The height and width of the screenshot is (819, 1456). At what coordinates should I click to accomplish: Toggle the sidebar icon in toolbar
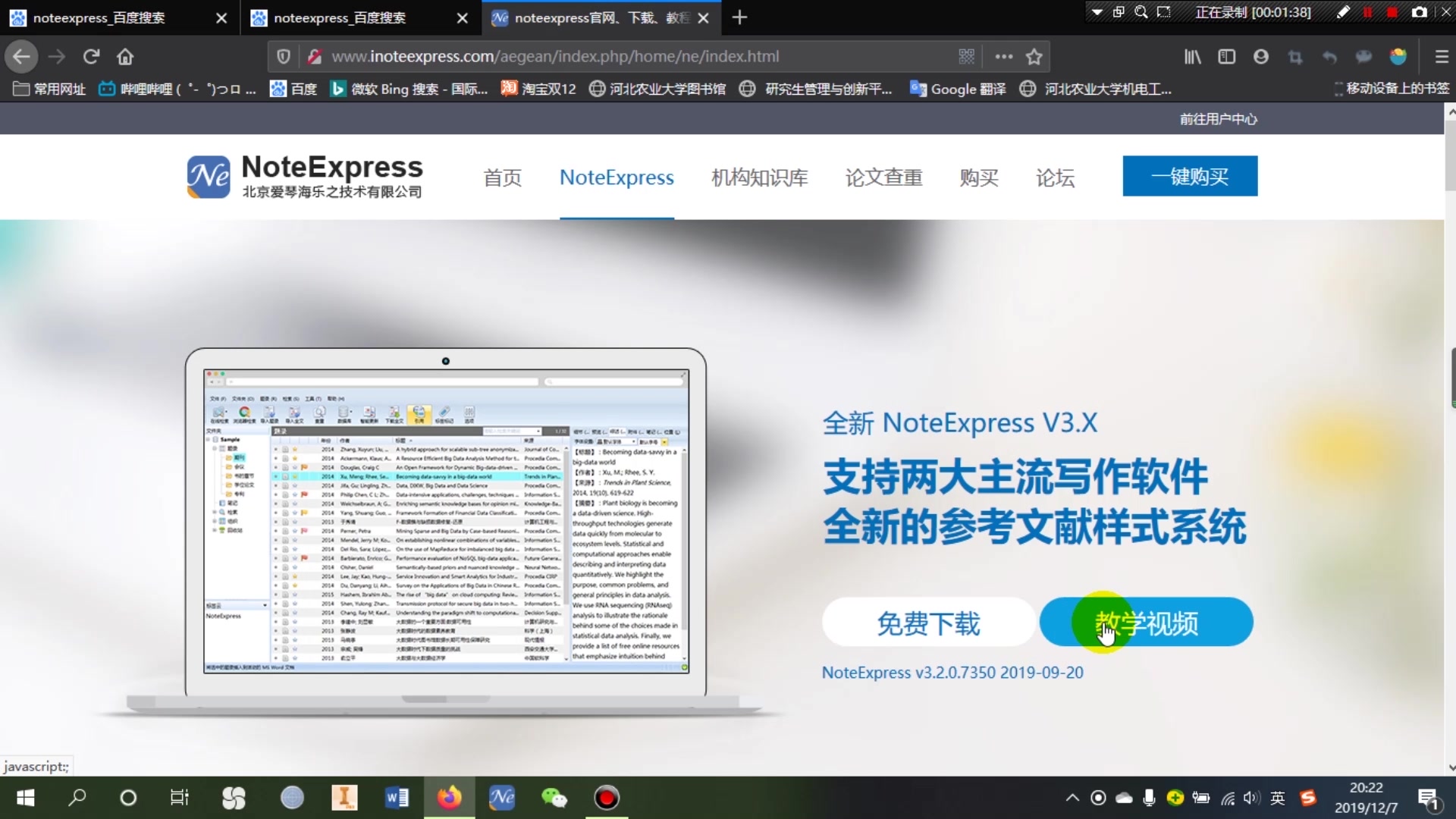click(x=1226, y=56)
